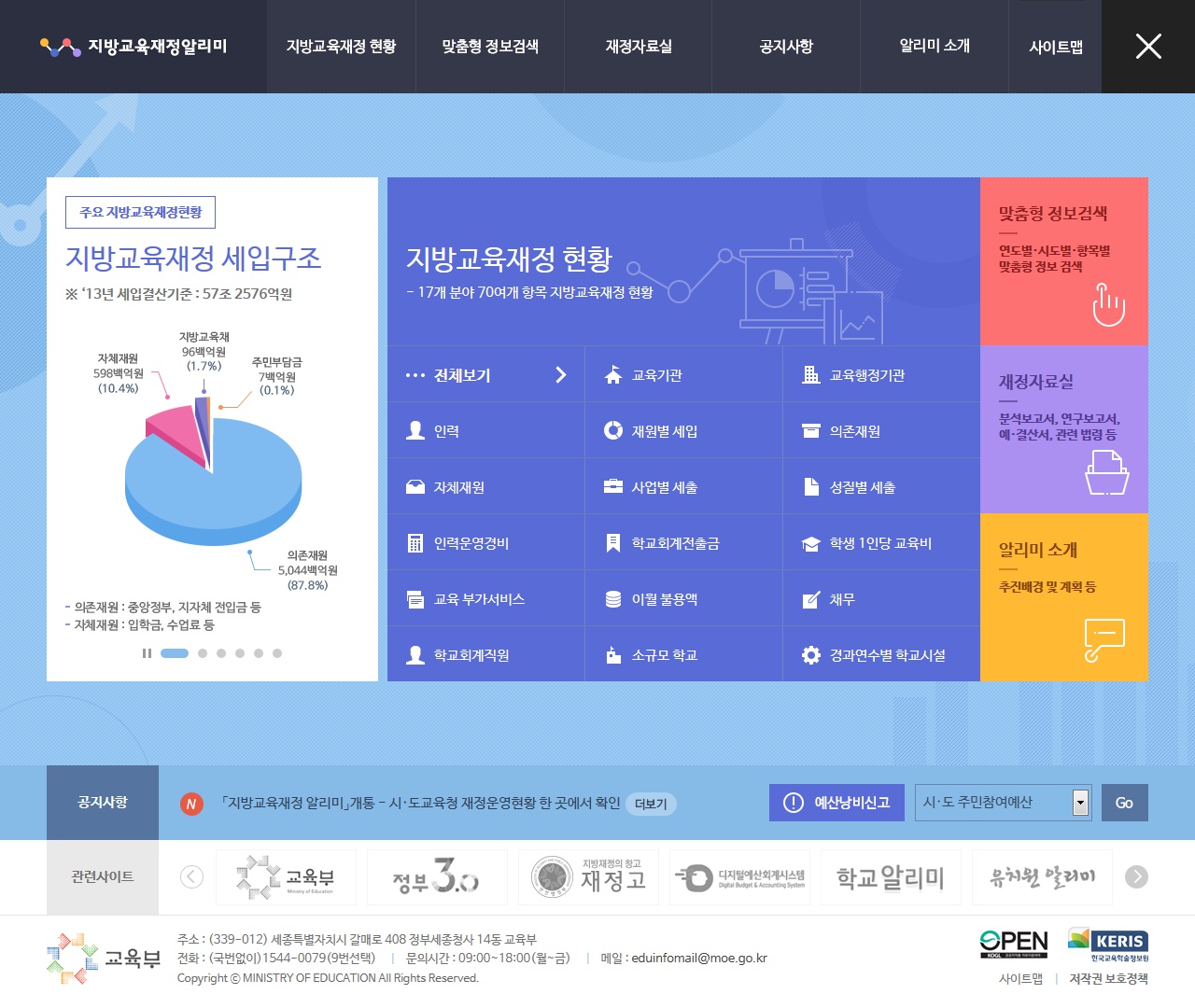Click the 더보기 notice button
The height and width of the screenshot is (1008, 1195).
(651, 804)
